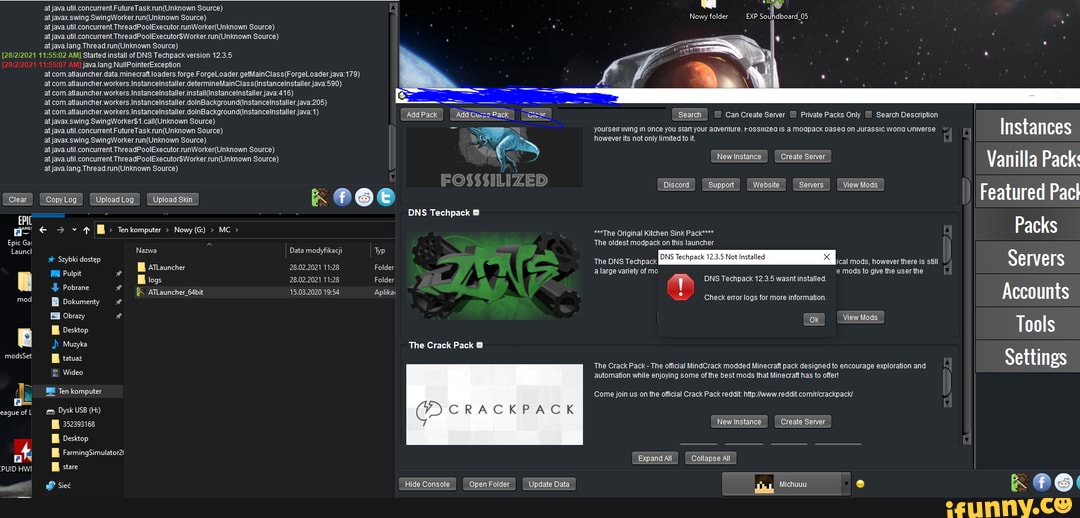
Task: Click the Facebook icon in the console window
Action: tap(342, 197)
